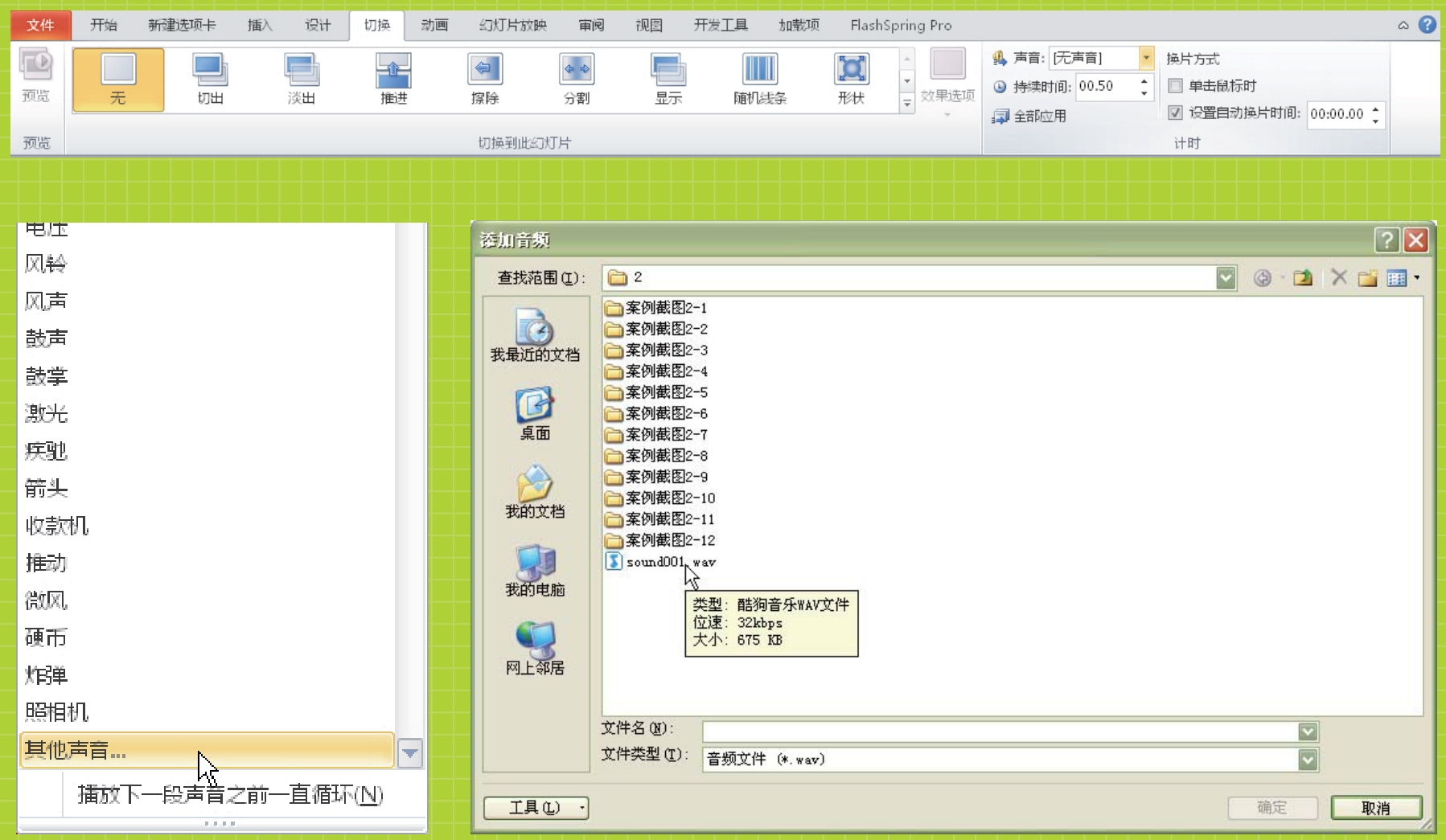Choose the 推进 (Push) transition icon
1446x840 pixels.
click(x=393, y=79)
